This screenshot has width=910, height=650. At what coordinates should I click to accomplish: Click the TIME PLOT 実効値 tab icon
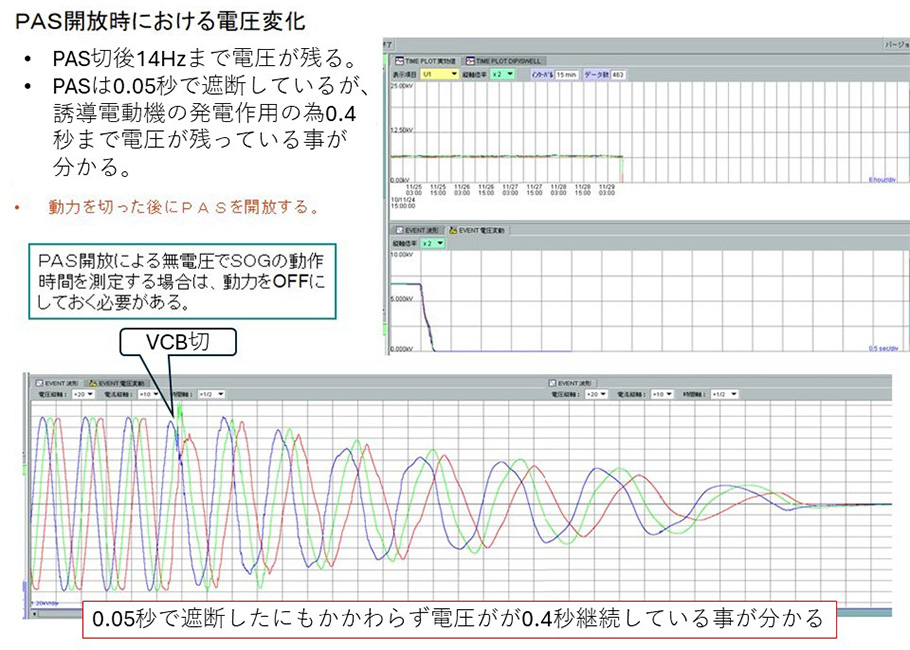tap(395, 60)
